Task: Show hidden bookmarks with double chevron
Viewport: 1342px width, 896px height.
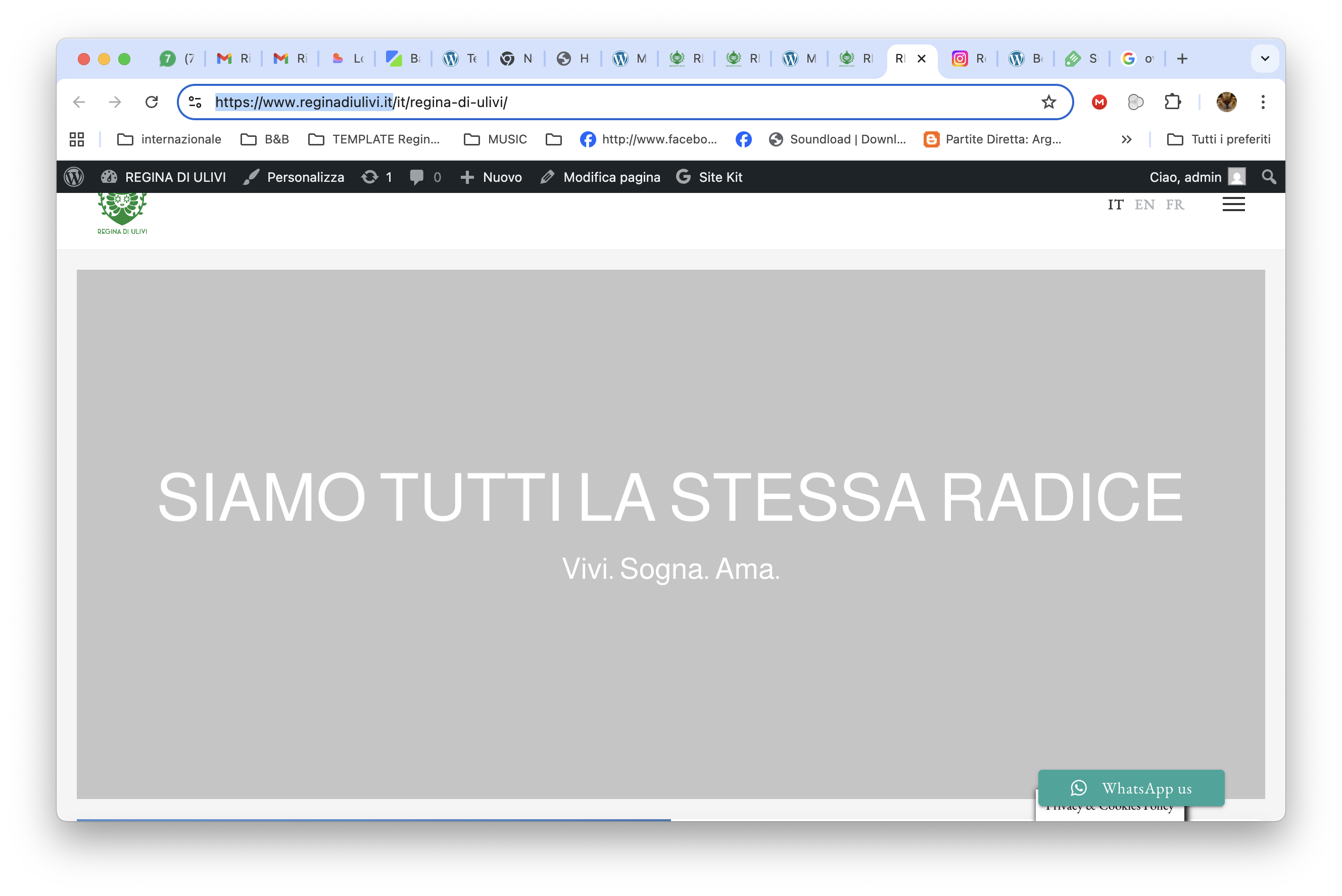Action: pyautogui.click(x=1126, y=139)
